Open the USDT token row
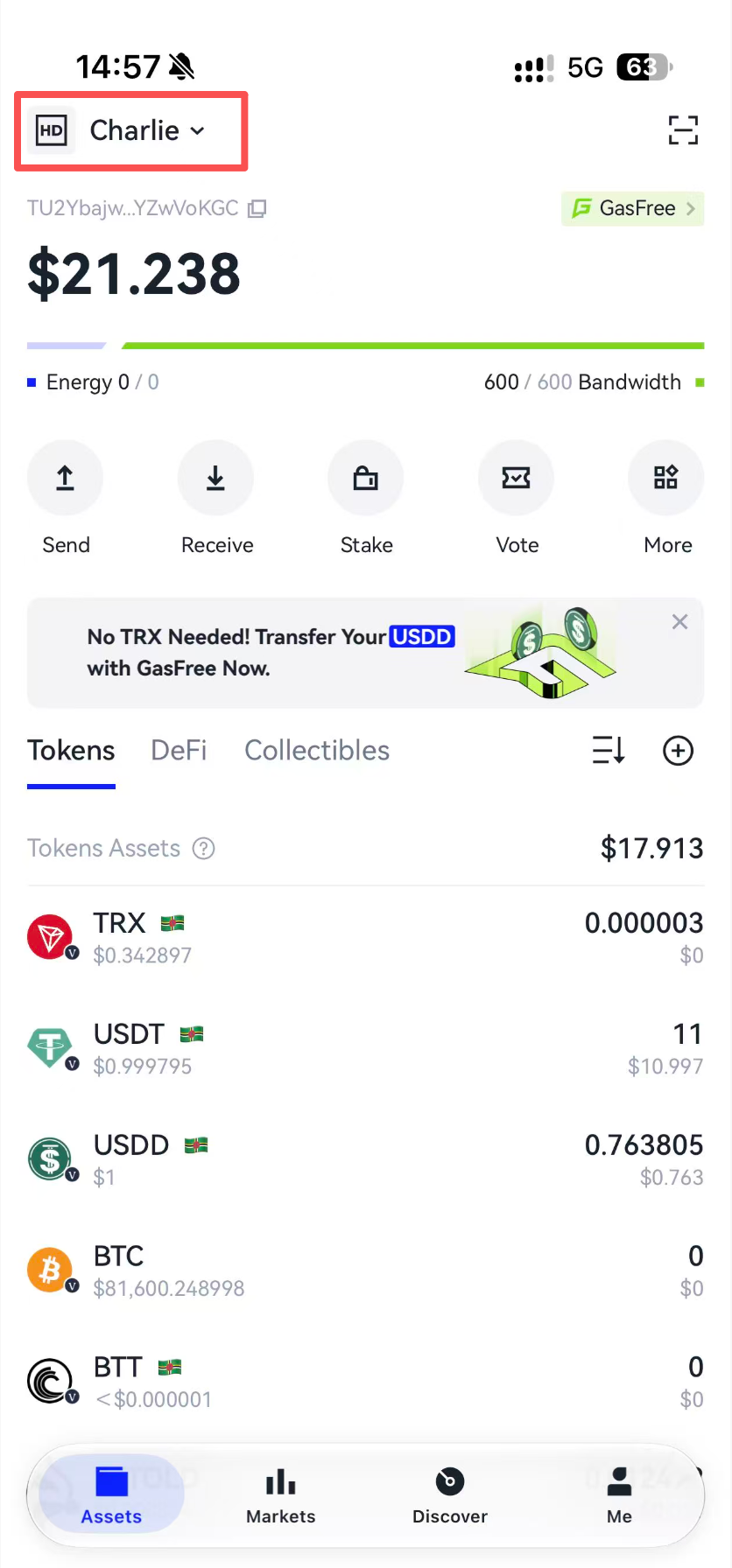732x1568 pixels. click(x=366, y=1049)
